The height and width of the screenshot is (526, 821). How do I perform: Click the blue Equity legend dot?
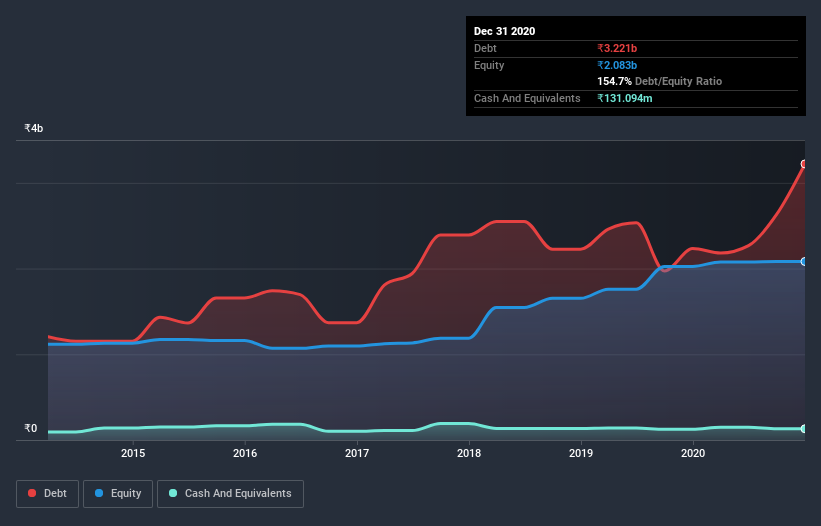click(x=99, y=493)
